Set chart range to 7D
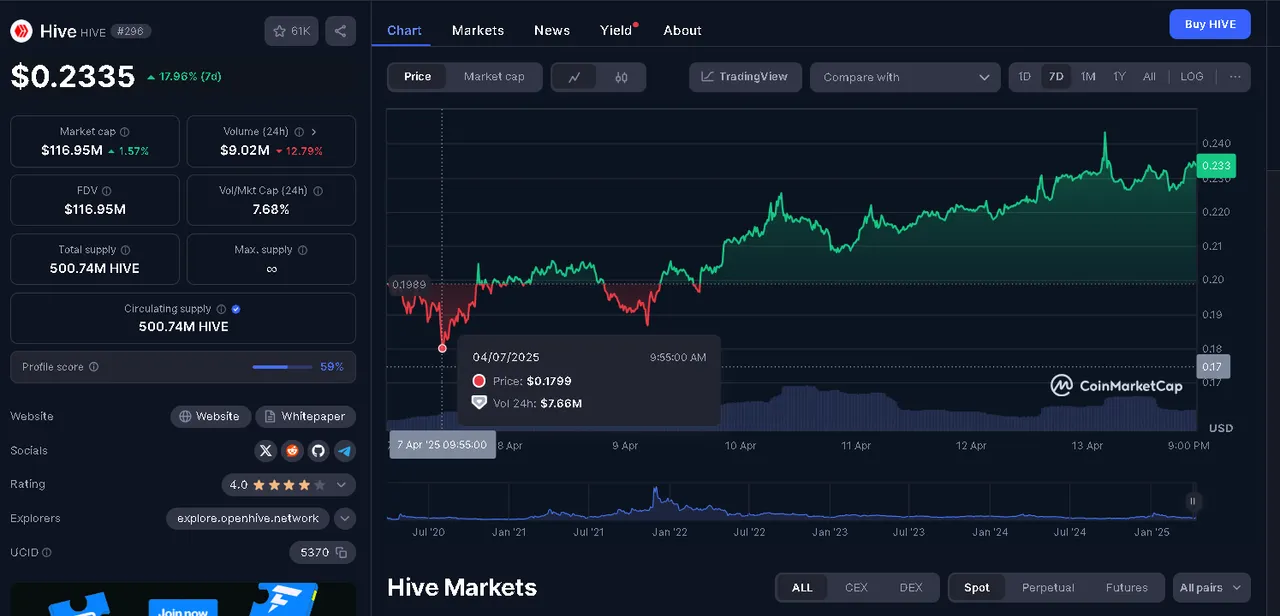This screenshot has width=1280, height=616. point(1056,77)
